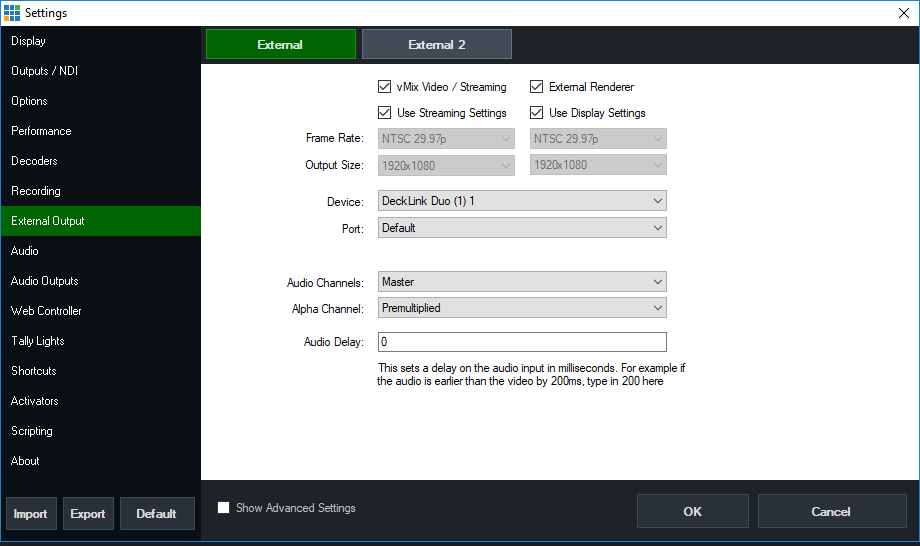
Task: Toggle the External Renderer checkbox
Action: [537, 87]
